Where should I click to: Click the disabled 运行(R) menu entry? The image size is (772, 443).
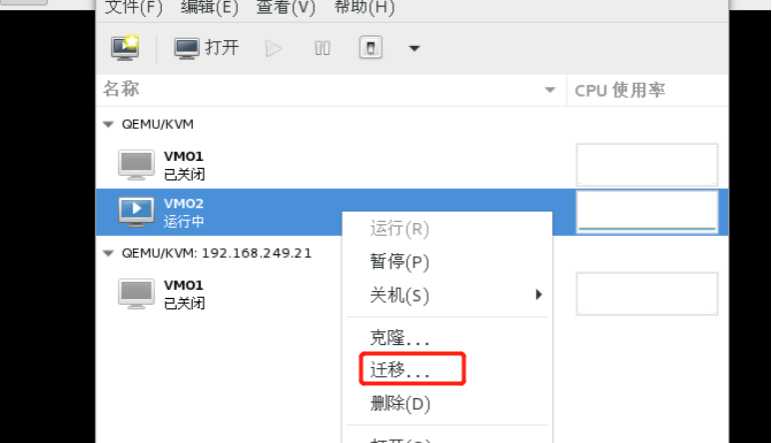point(447,229)
